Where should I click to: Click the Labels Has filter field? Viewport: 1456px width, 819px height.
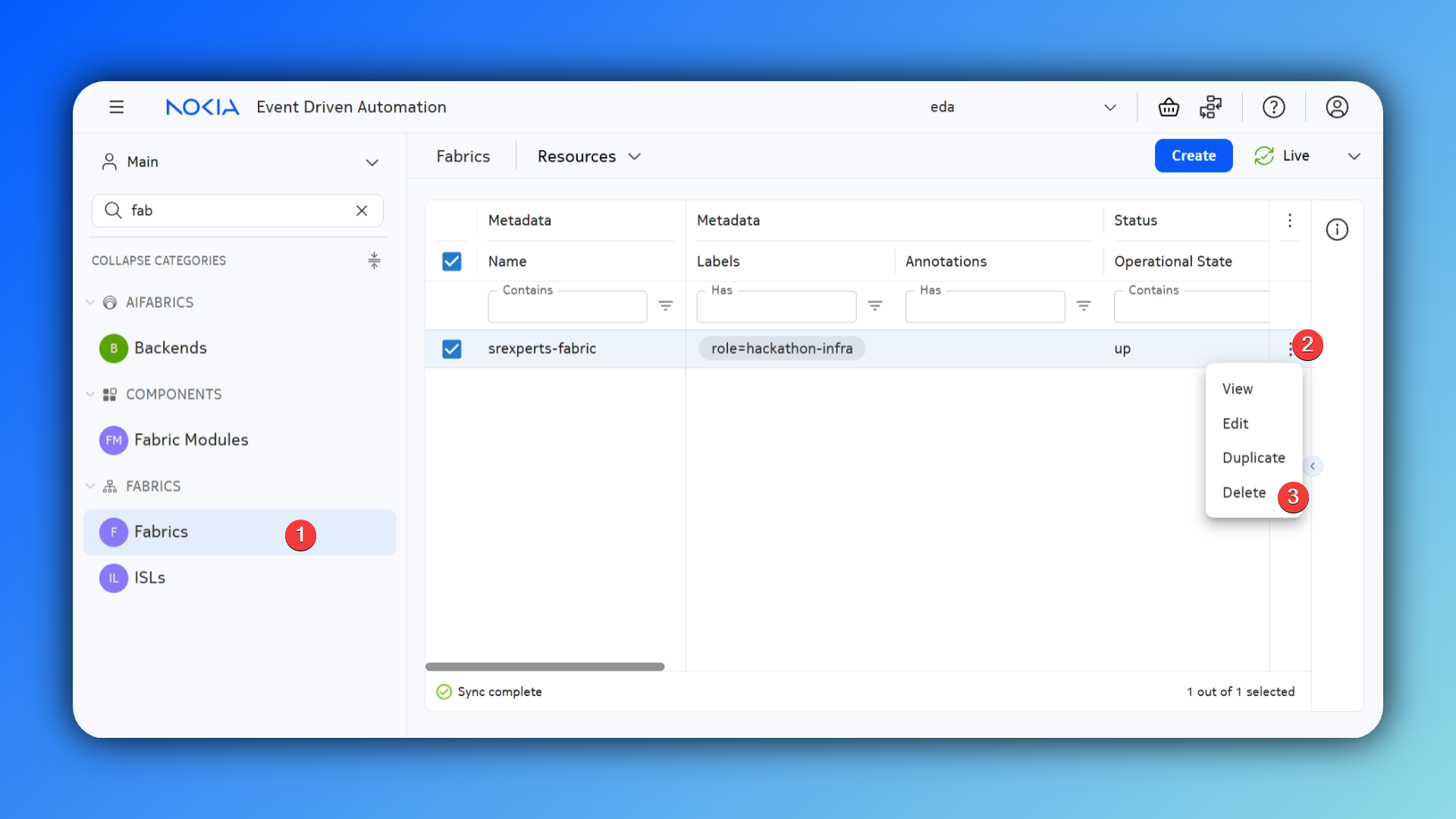(x=776, y=306)
